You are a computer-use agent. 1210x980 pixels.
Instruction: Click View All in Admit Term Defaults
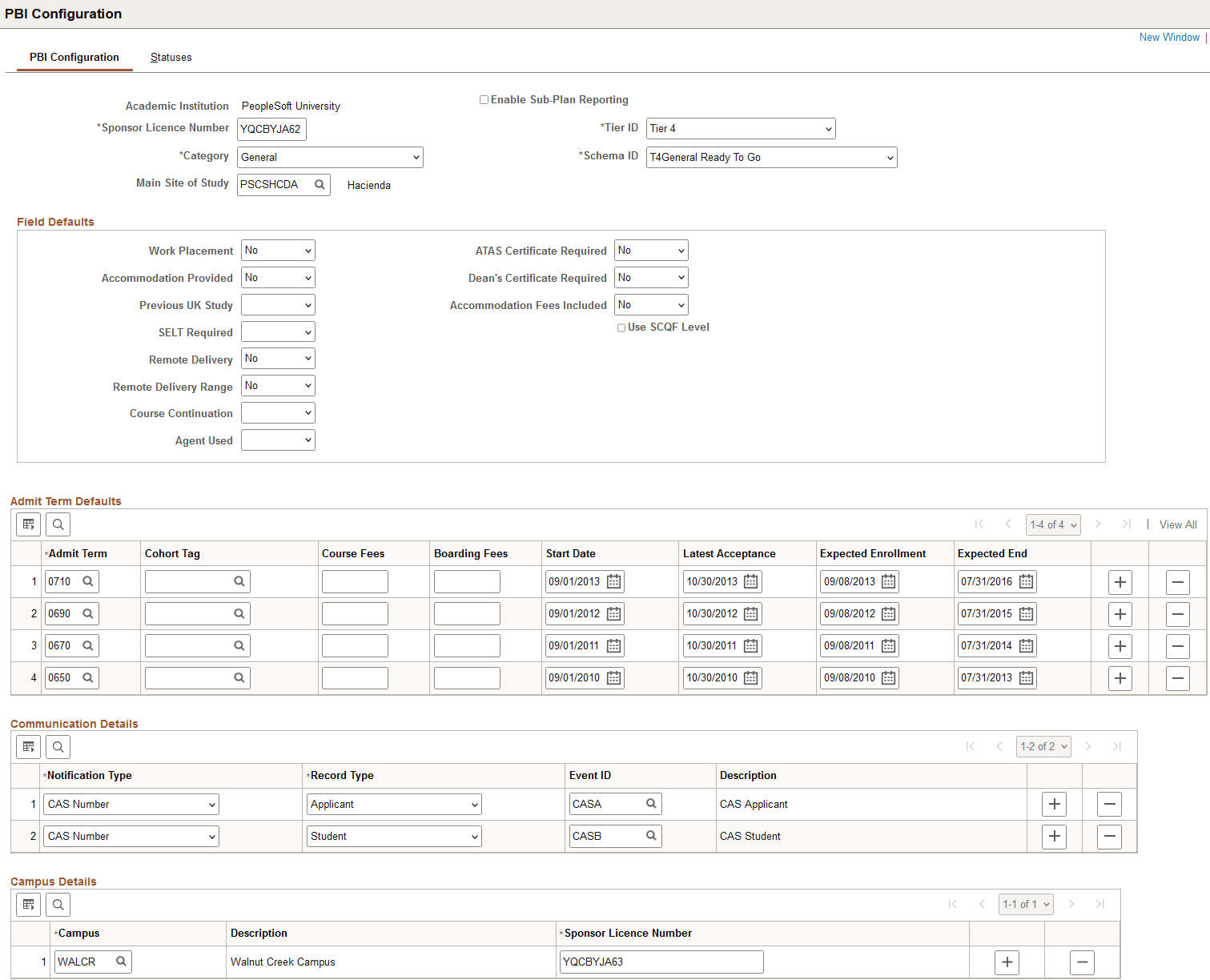tap(1177, 524)
